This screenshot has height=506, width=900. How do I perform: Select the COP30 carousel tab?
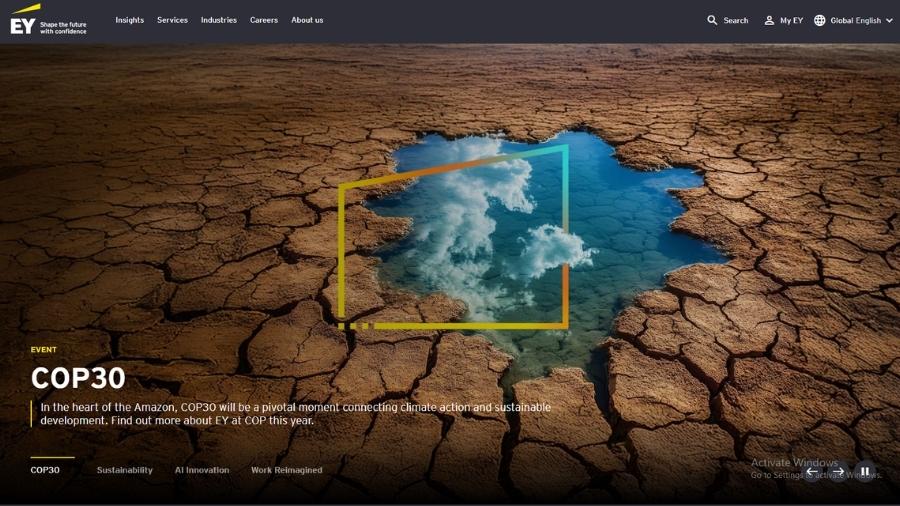click(45, 470)
